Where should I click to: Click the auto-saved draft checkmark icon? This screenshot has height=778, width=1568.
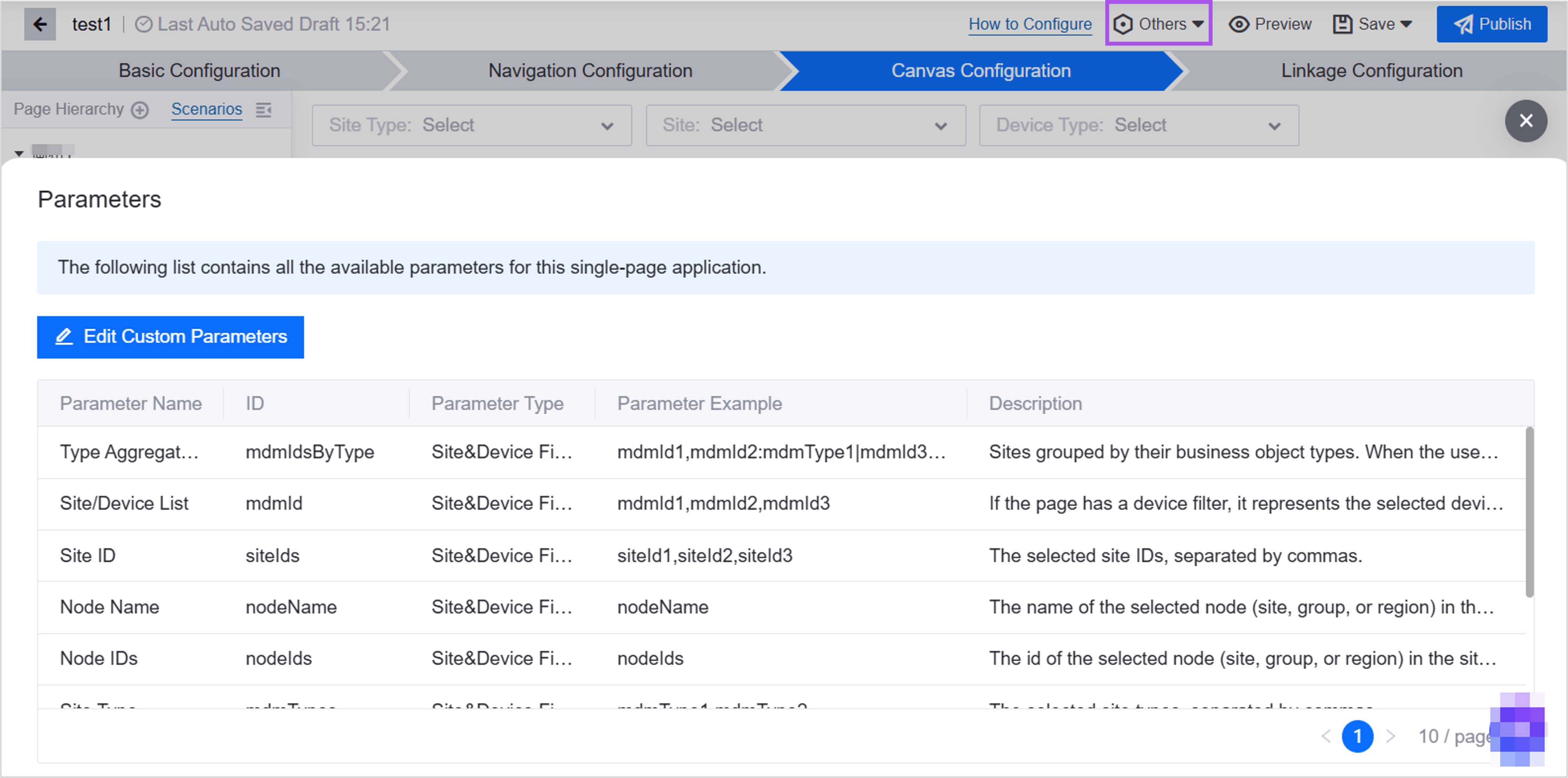click(x=144, y=24)
